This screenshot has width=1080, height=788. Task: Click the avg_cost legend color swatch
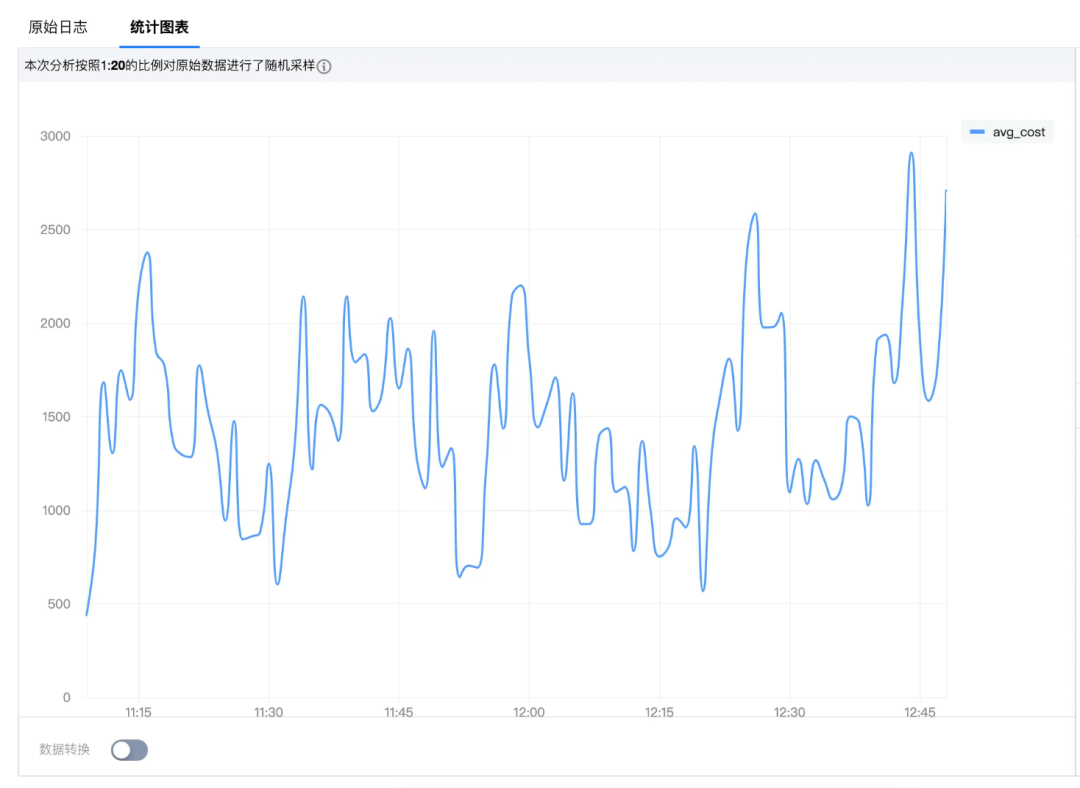pos(977,132)
